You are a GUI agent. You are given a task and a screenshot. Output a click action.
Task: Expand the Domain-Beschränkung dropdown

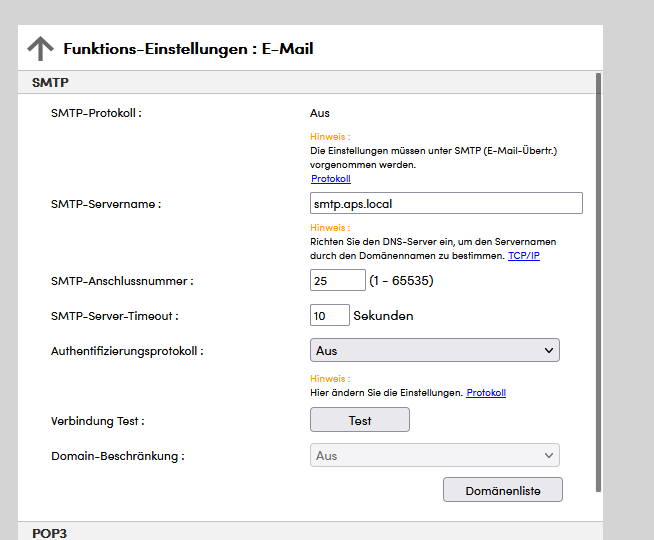(434, 456)
